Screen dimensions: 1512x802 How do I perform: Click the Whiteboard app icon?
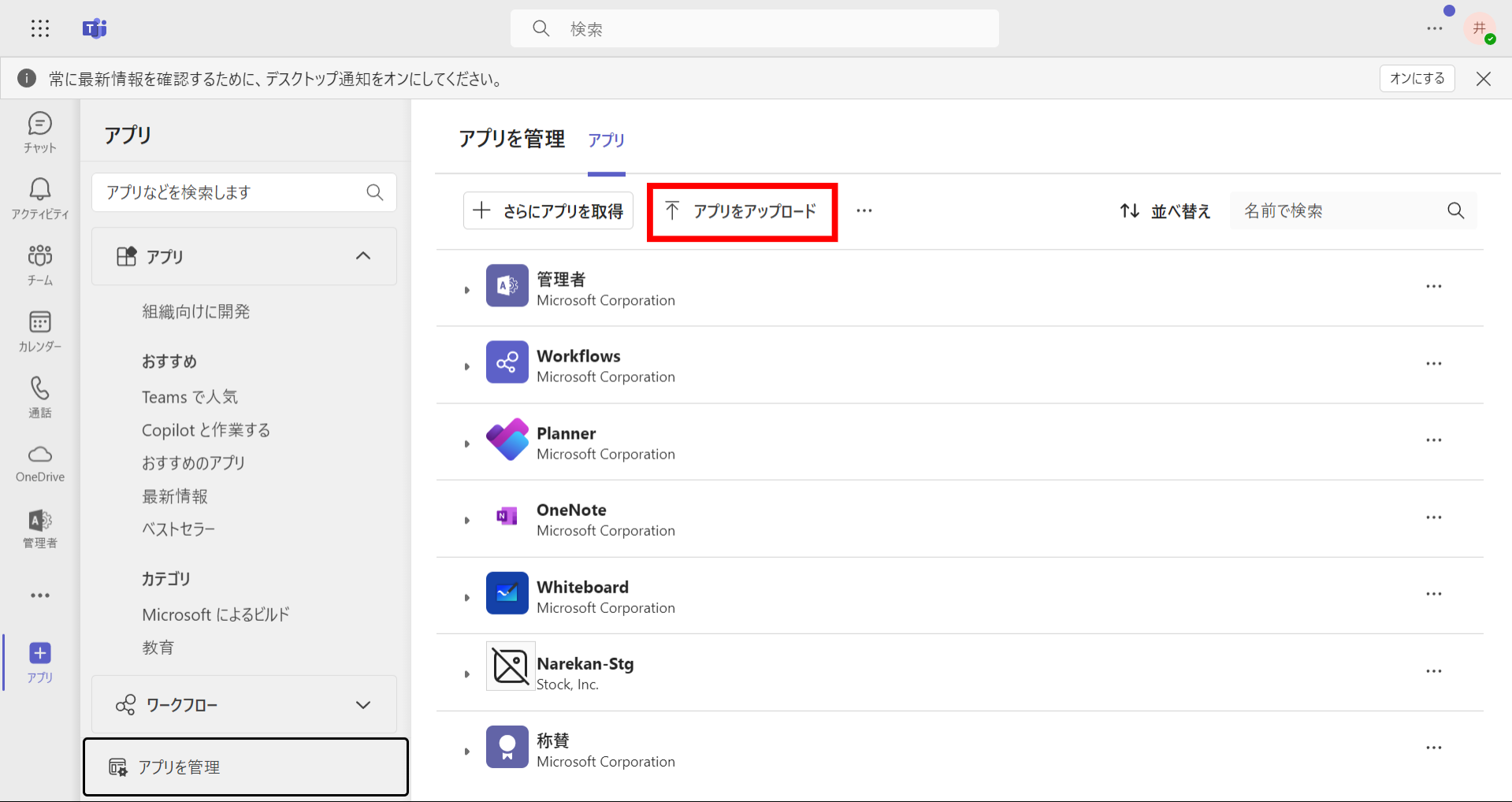point(507,592)
